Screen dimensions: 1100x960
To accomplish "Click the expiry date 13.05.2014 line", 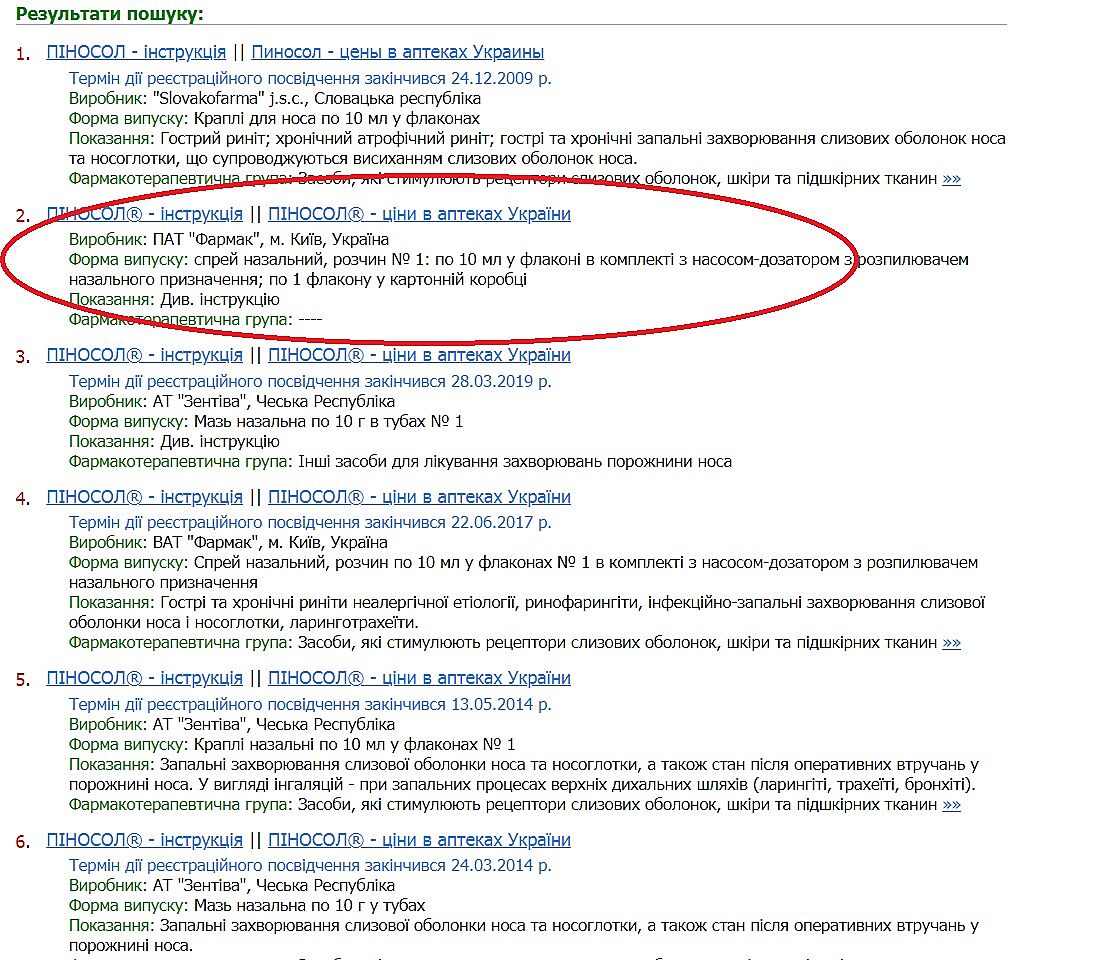I will pos(310,704).
